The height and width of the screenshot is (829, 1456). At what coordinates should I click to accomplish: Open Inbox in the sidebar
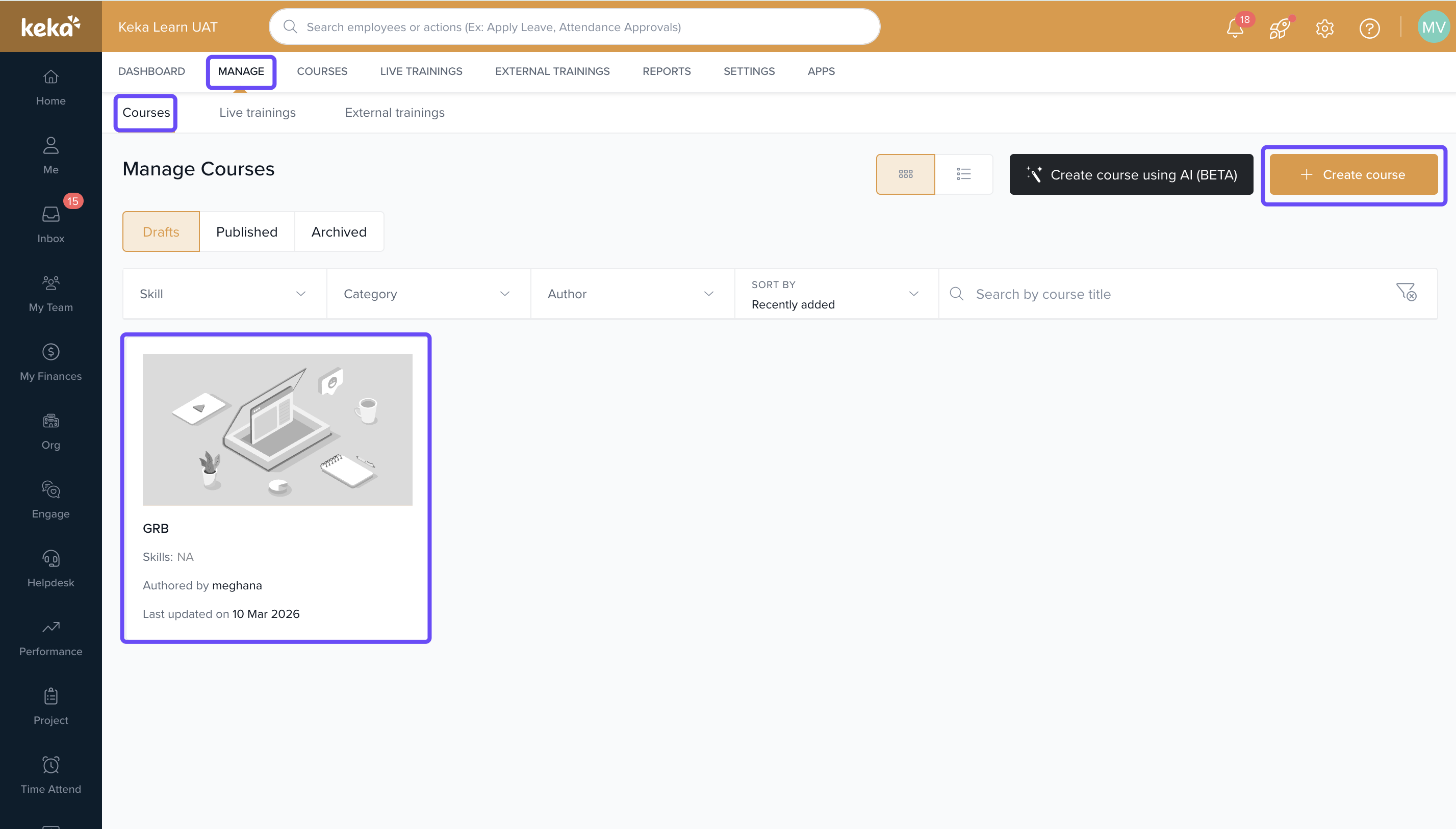point(50,225)
